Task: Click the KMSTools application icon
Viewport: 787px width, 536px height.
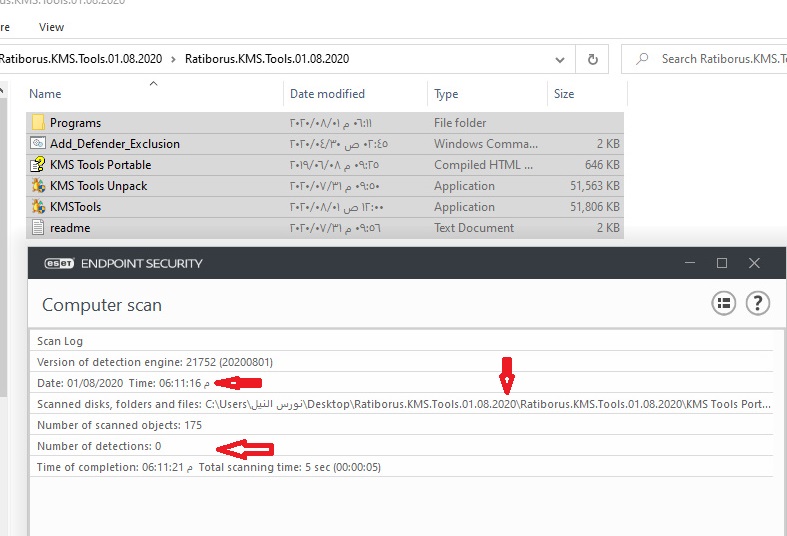Action: tap(38, 207)
